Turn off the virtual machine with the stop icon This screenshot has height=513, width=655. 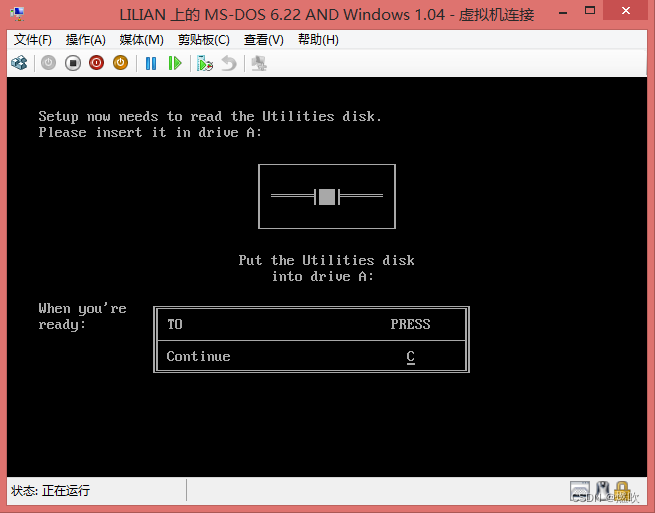[x=73, y=63]
